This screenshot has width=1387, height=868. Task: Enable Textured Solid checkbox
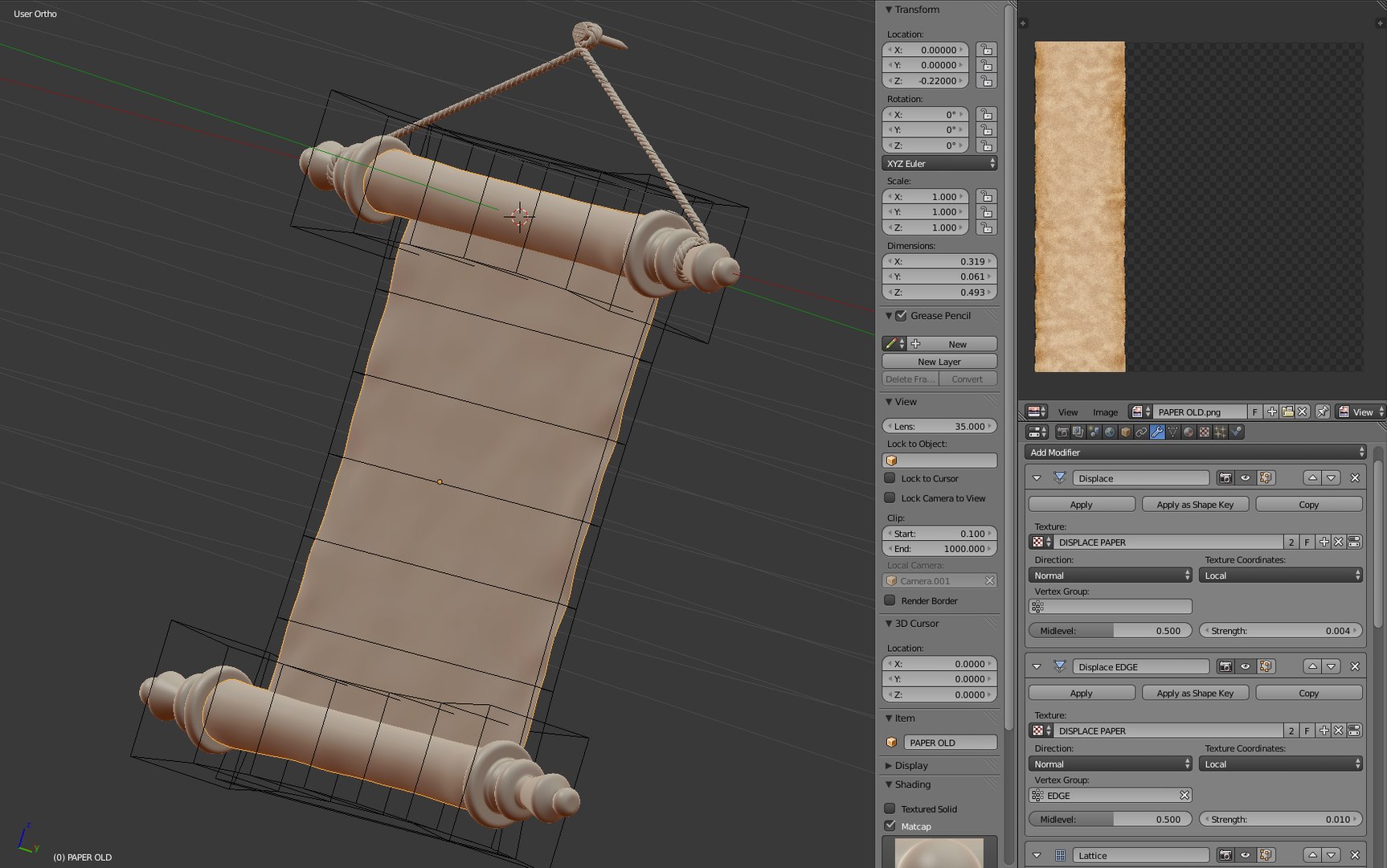[890, 809]
